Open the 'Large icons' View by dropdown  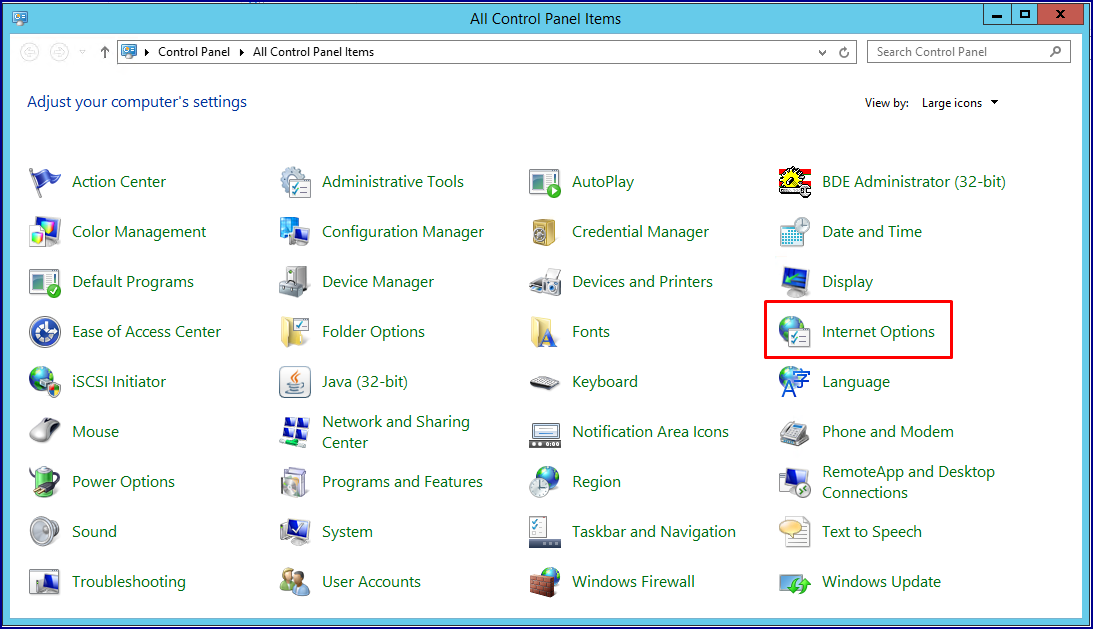960,103
